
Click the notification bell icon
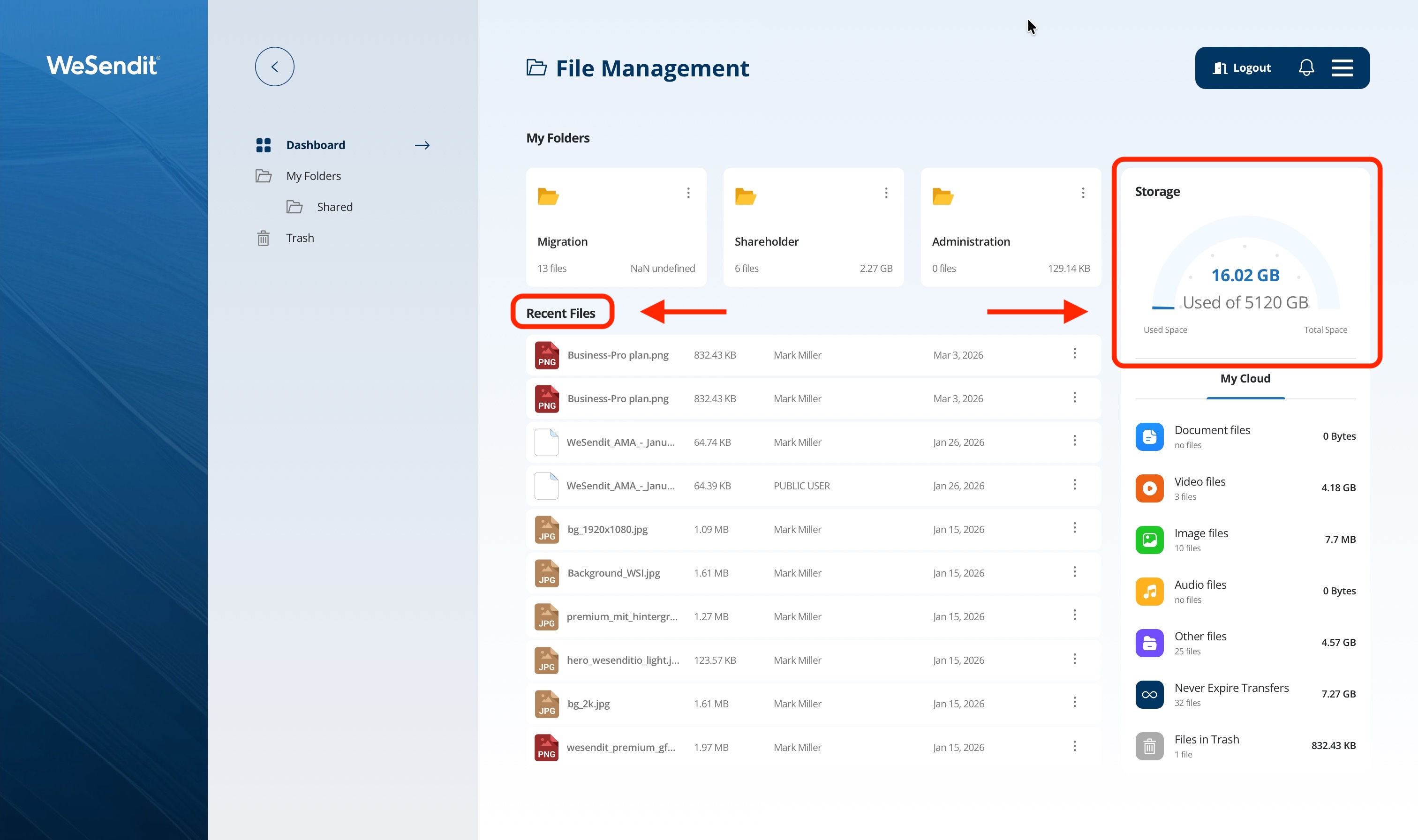coord(1306,68)
